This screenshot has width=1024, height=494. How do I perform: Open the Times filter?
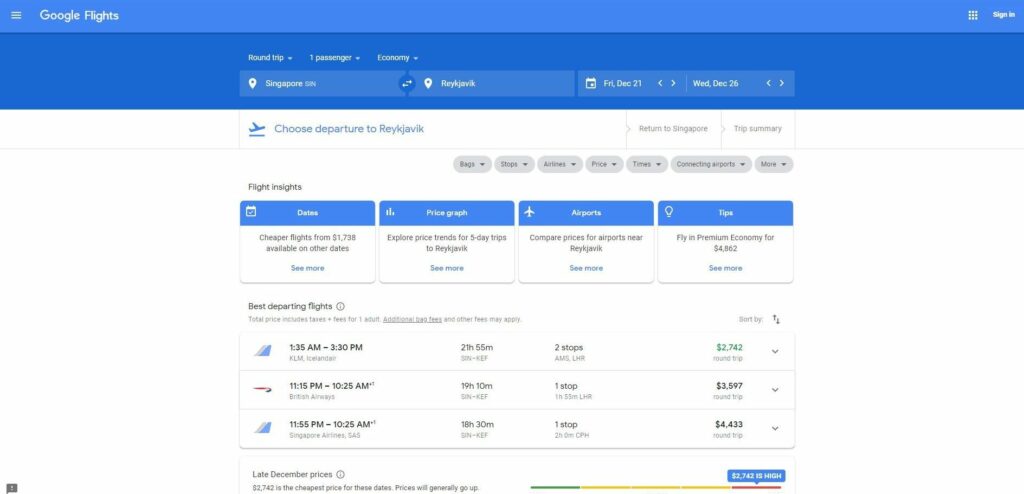click(647, 165)
